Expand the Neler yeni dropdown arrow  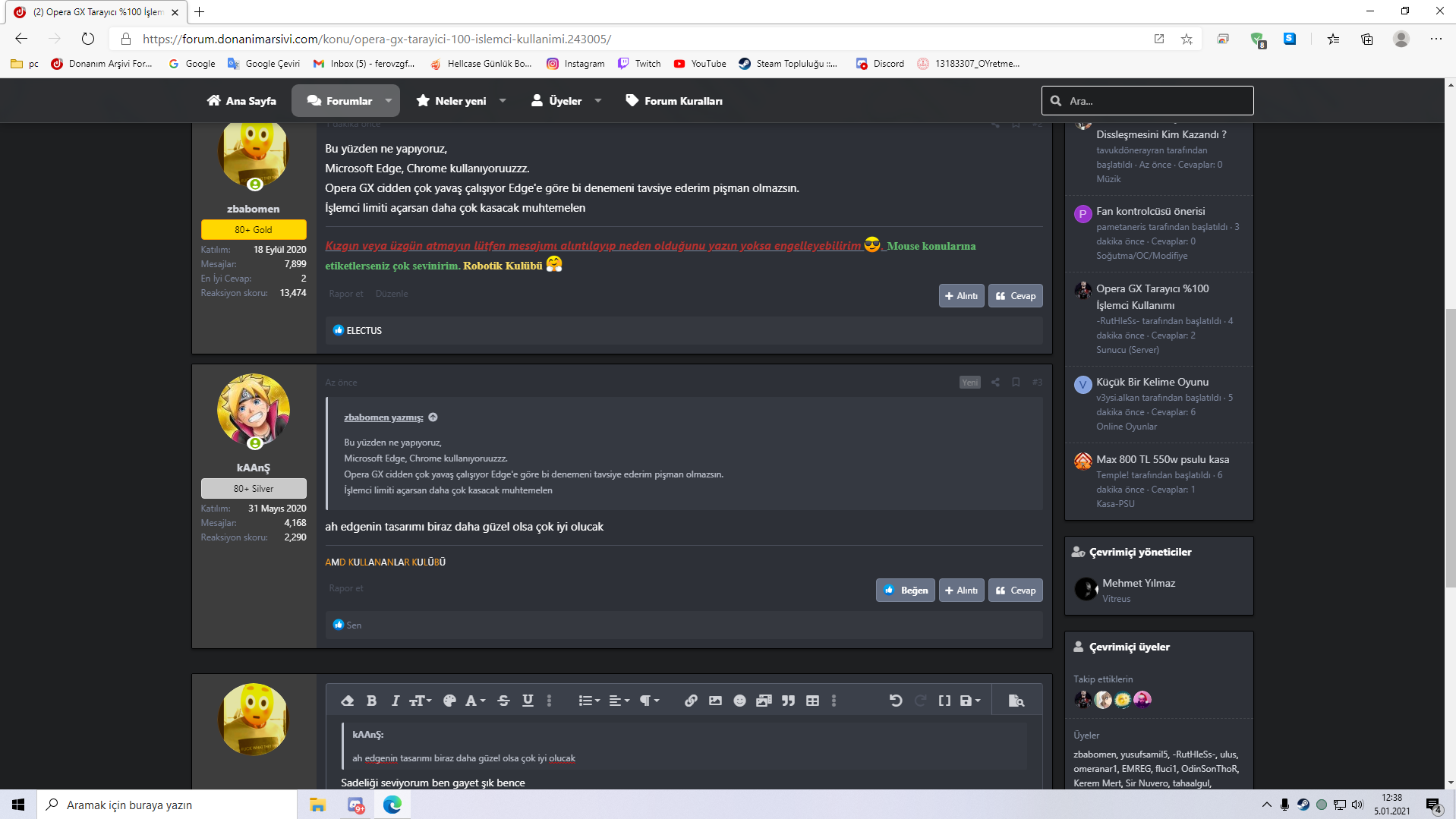tap(503, 101)
